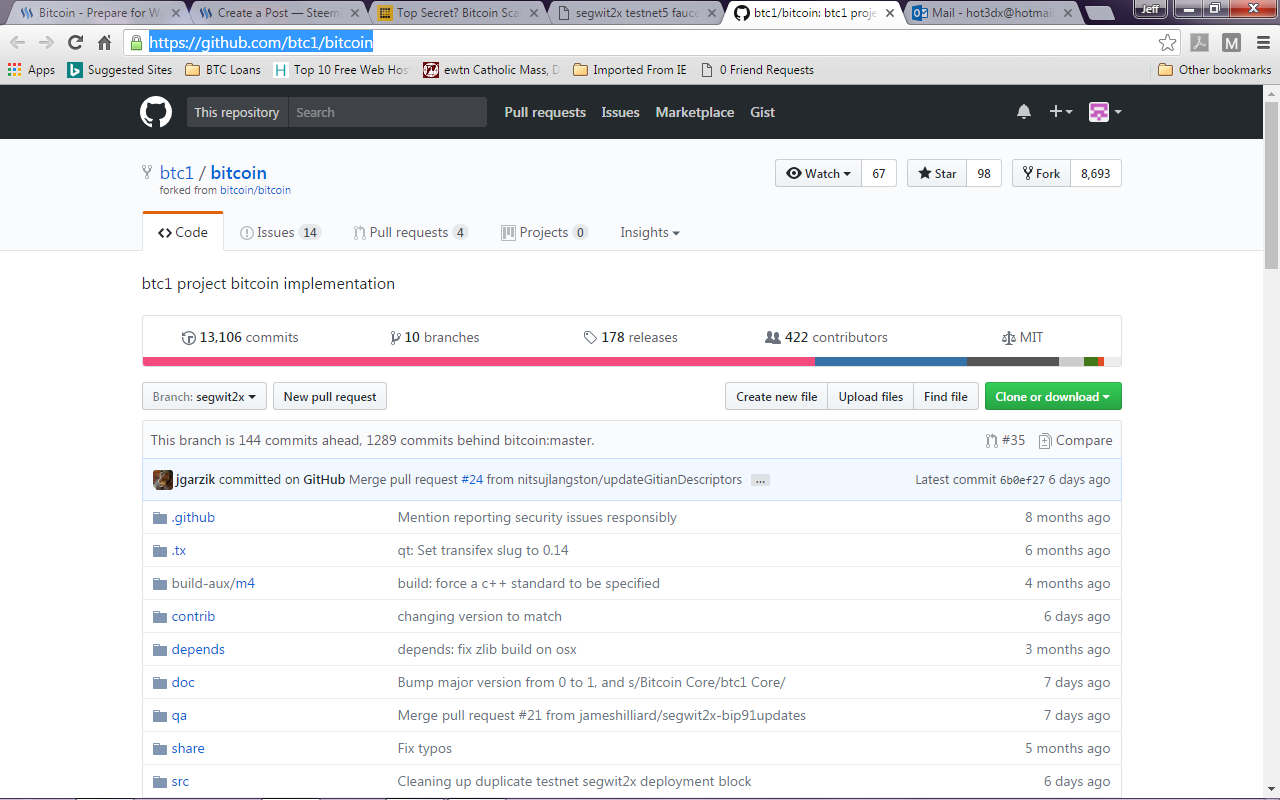The image size is (1280, 800).
Task: Switch to the Code tab
Action: (183, 232)
